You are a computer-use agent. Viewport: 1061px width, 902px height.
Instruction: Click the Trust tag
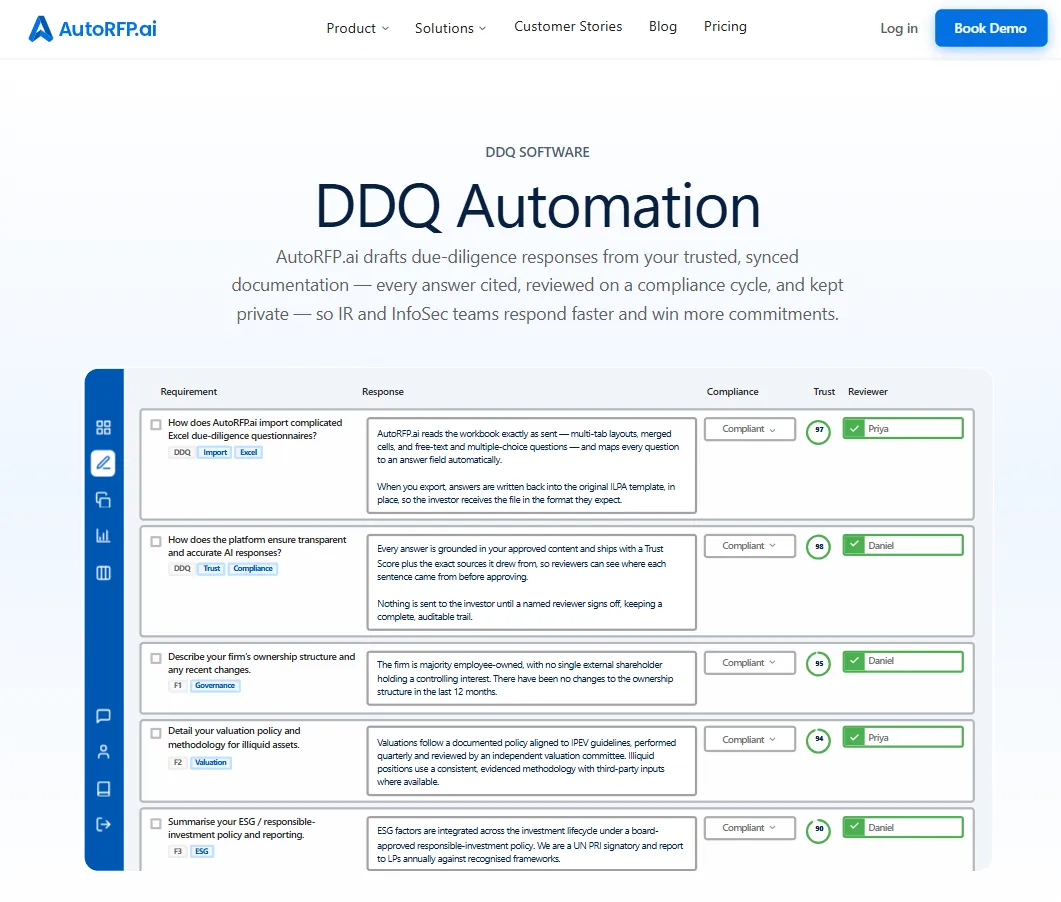pyautogui.click(x=212, y=568)
